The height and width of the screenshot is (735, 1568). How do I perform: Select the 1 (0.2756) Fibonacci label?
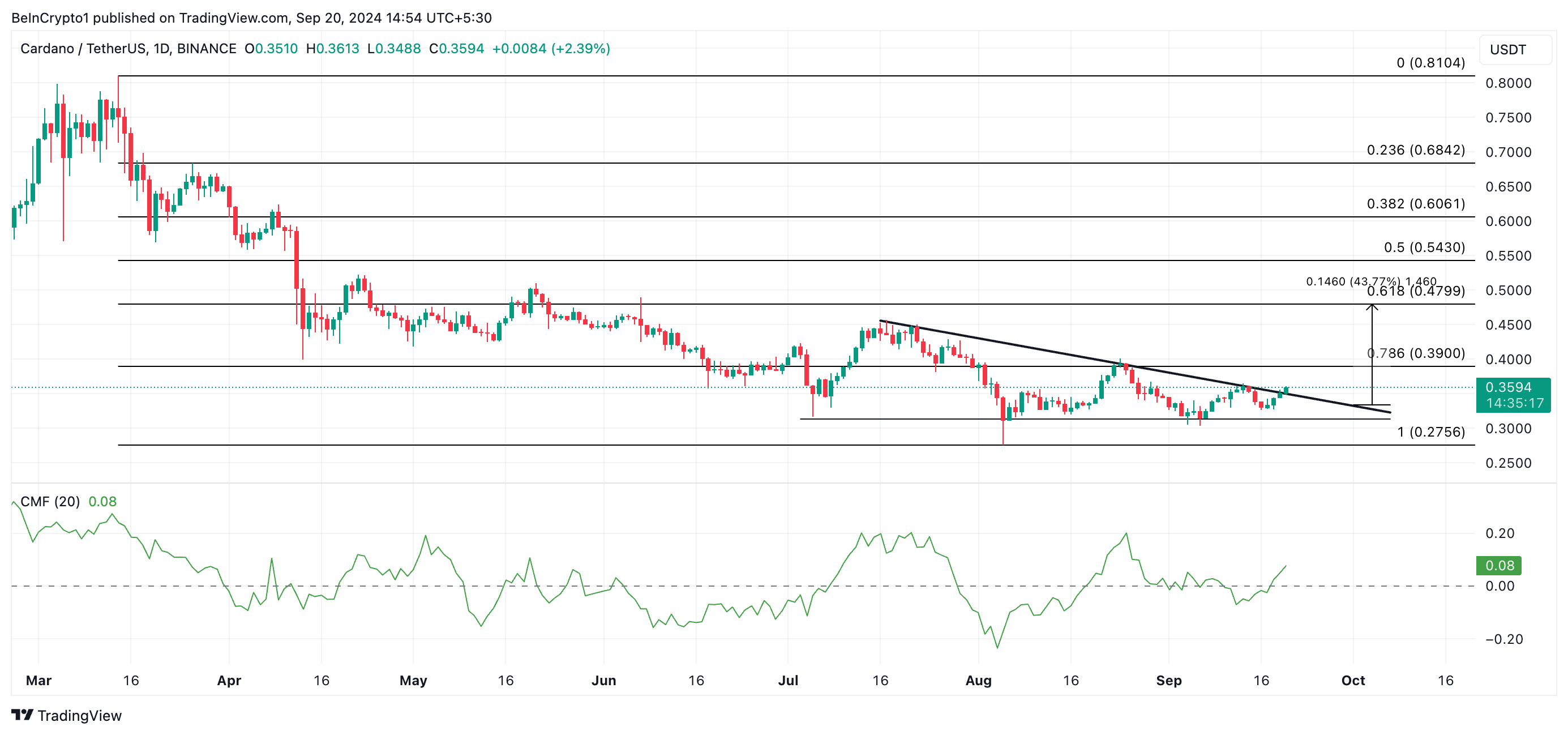[1430, 431]
